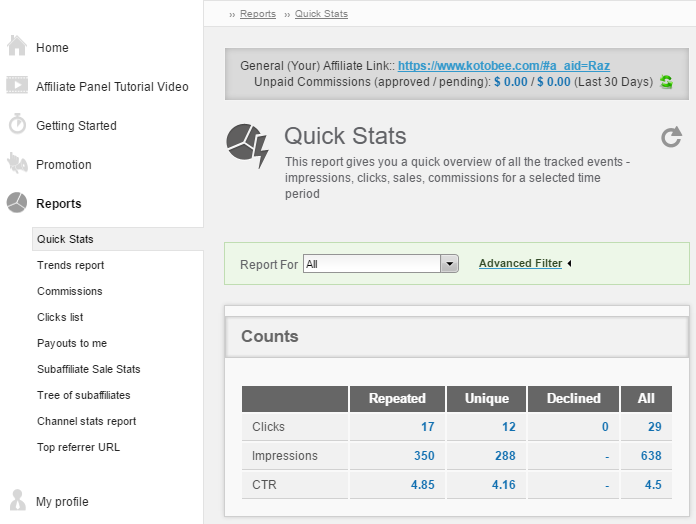Click the Getting Started stopwatch icon

click(x=17, y=125)
